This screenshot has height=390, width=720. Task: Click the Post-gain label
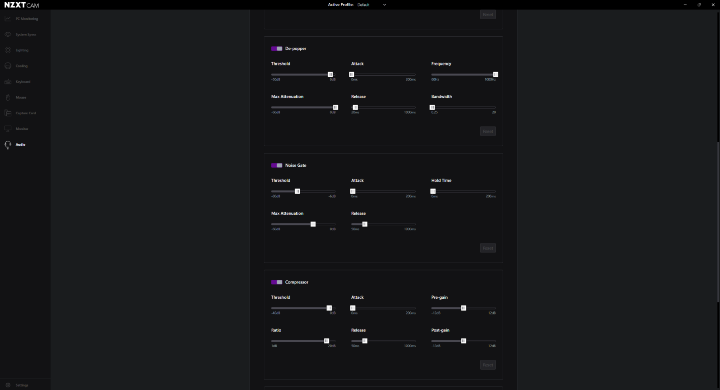pyautogui.click(x=440, y=330)
